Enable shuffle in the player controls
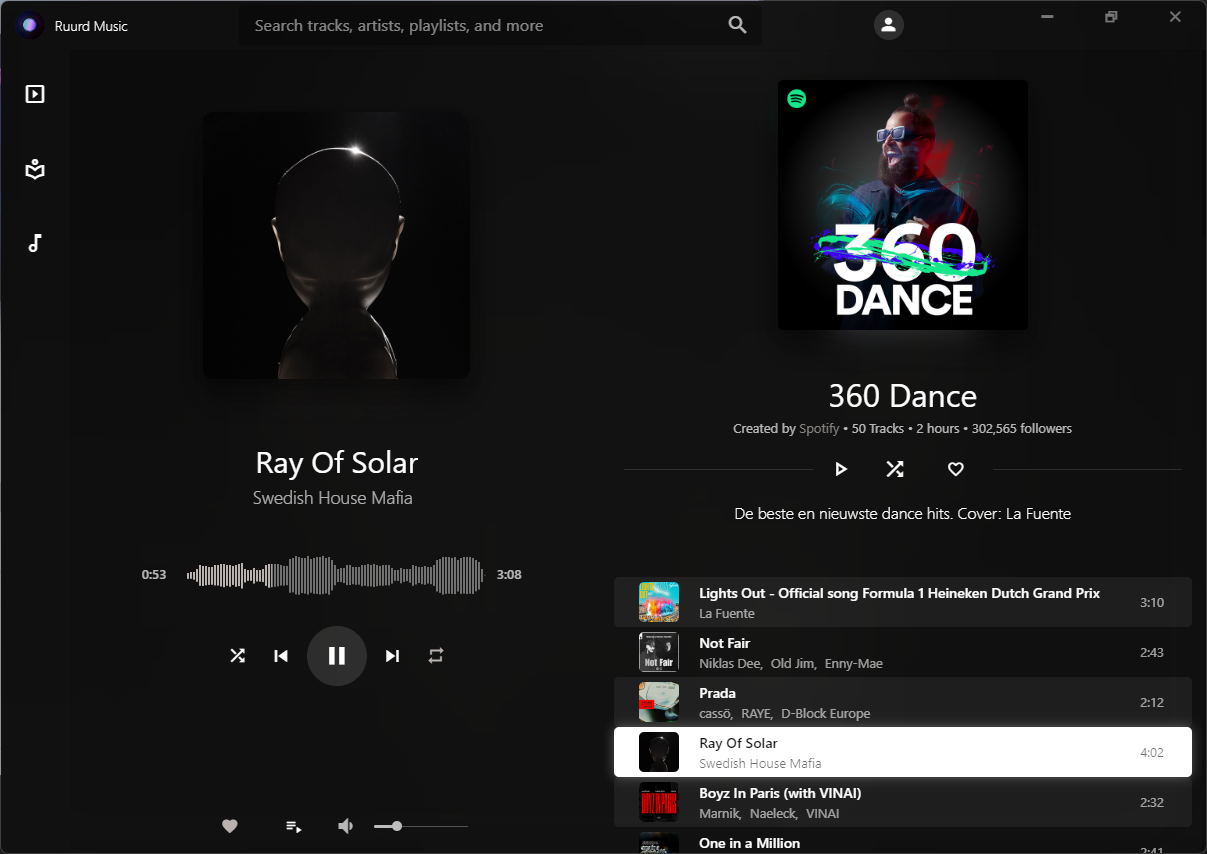 pos(237,656)
